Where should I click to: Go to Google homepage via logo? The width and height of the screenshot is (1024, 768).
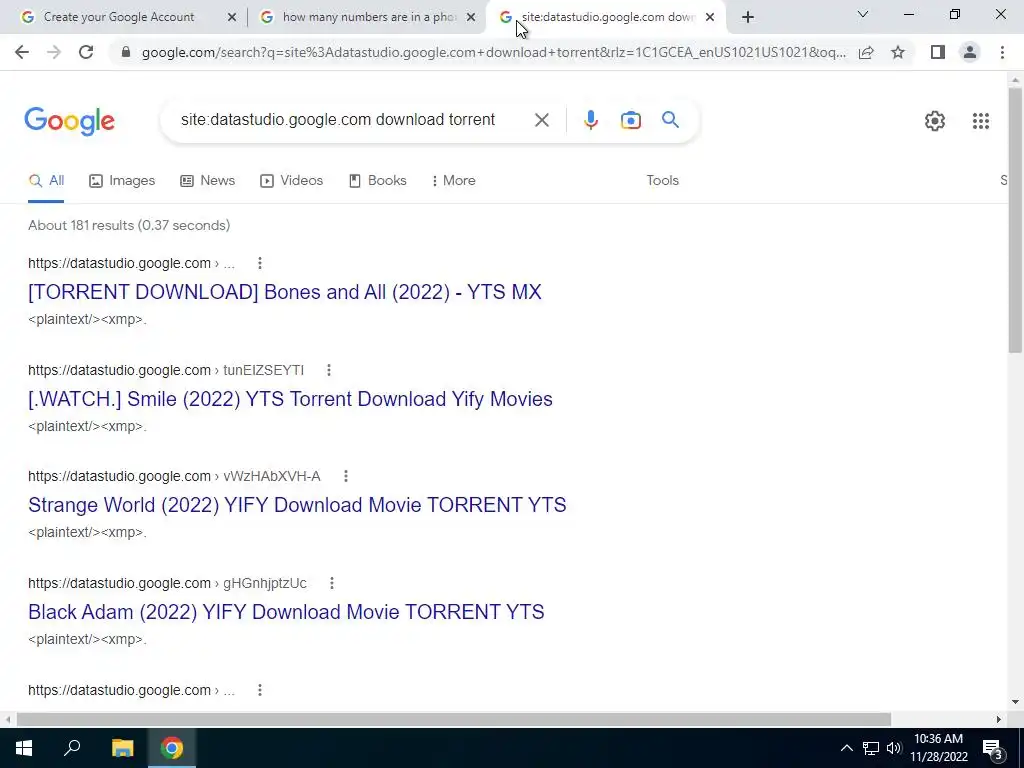tap(69, 121)
